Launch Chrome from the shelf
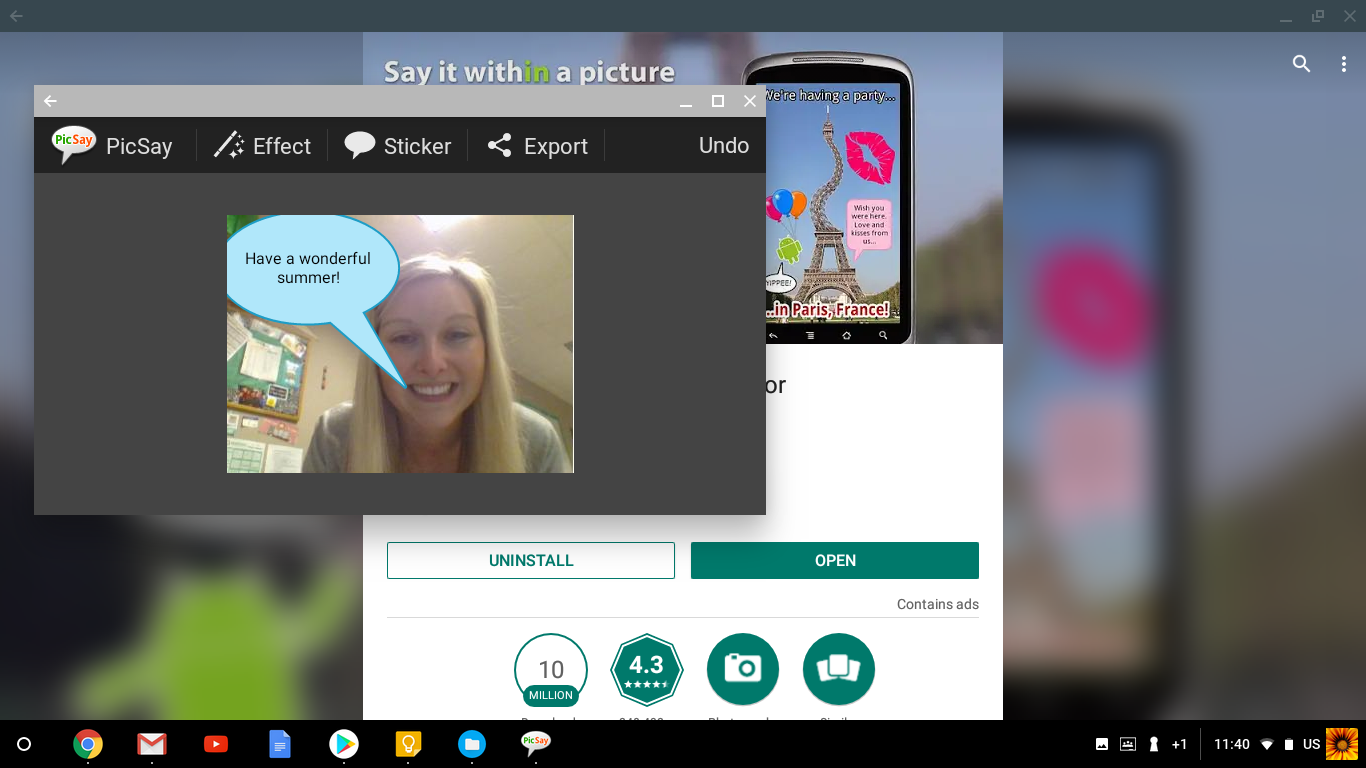The height and width of the screenshot is (768, 1366). pyautogui.click(x=88, y=744)
